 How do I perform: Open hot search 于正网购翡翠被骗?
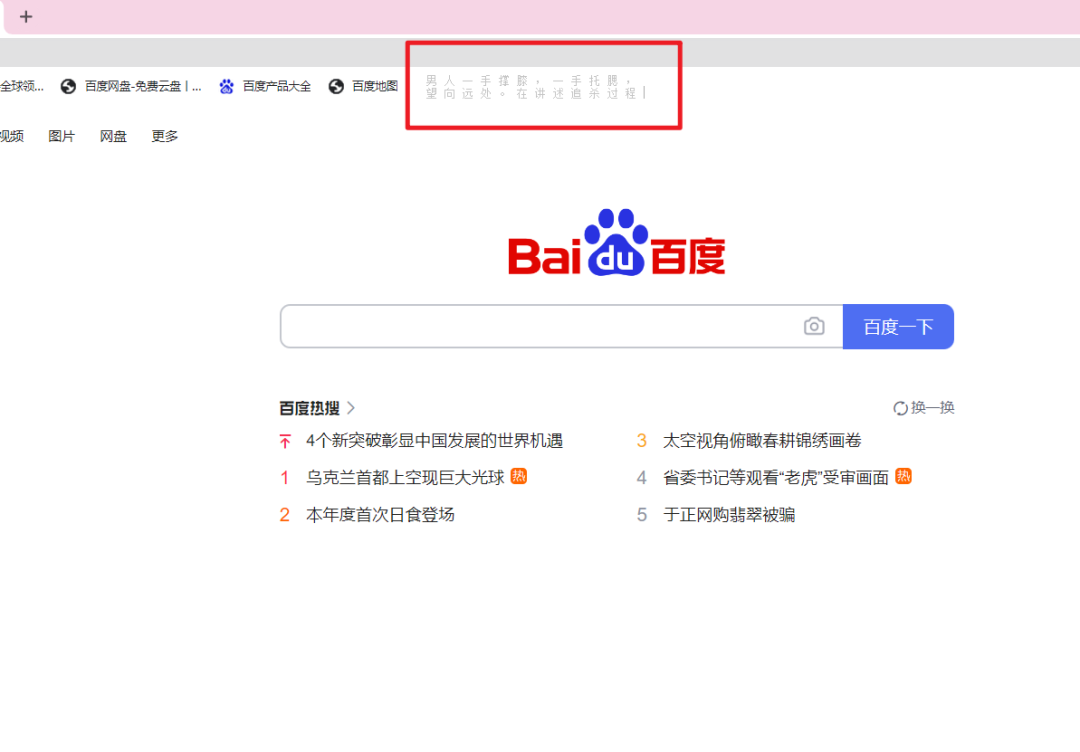[x=729, y=514]
